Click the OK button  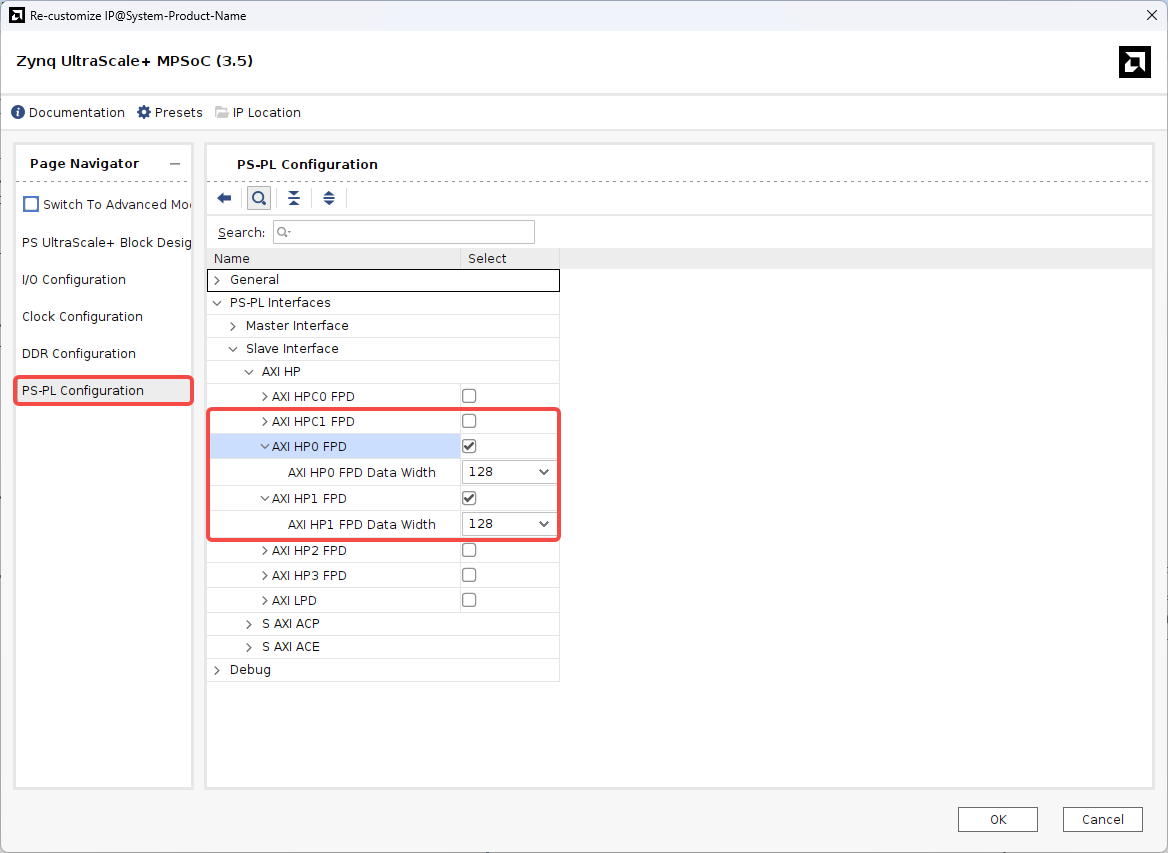coord(997,819)
